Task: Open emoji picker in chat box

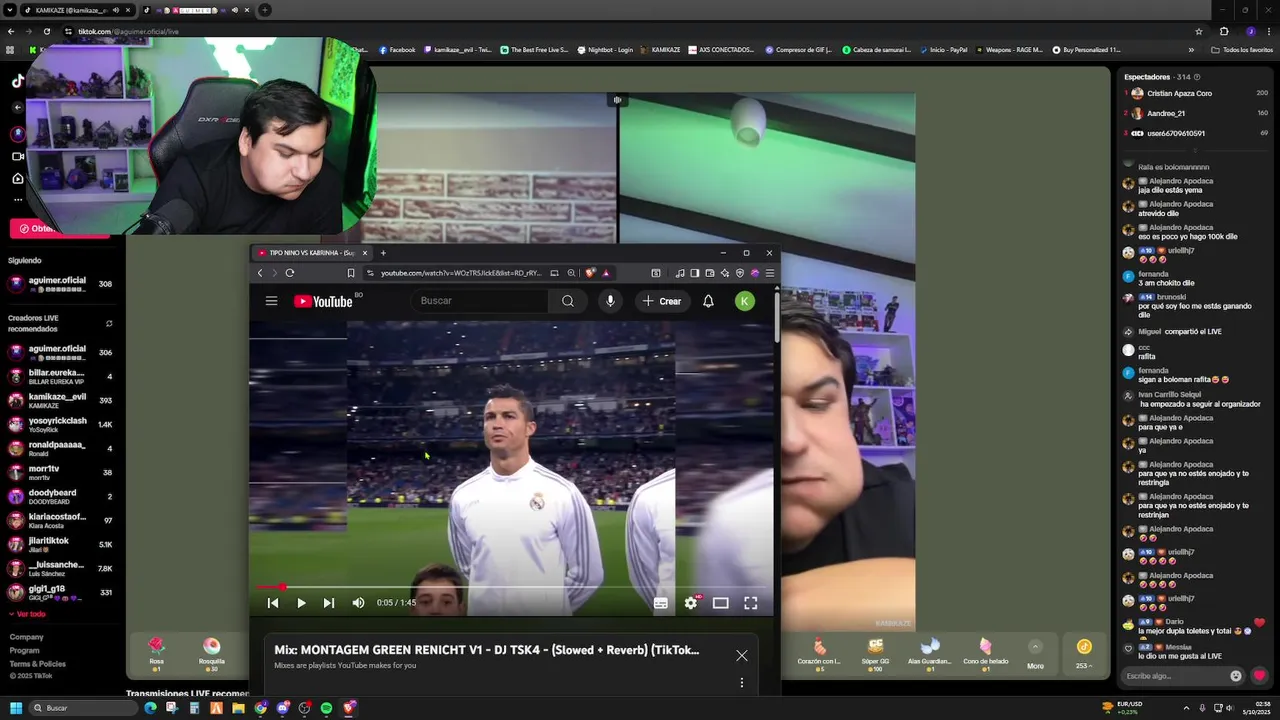Action: pos(1236,676)
